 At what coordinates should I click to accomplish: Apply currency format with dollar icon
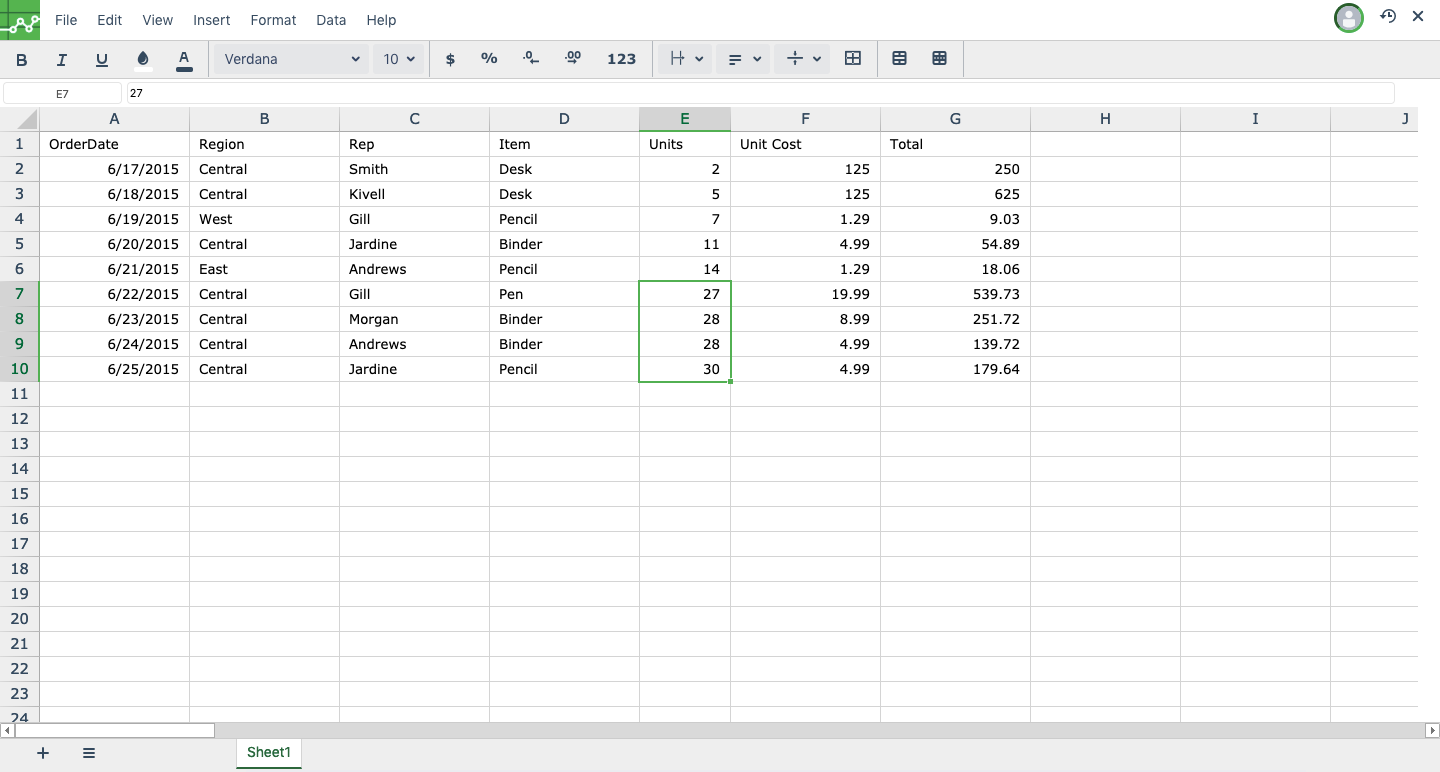point(450,60)
